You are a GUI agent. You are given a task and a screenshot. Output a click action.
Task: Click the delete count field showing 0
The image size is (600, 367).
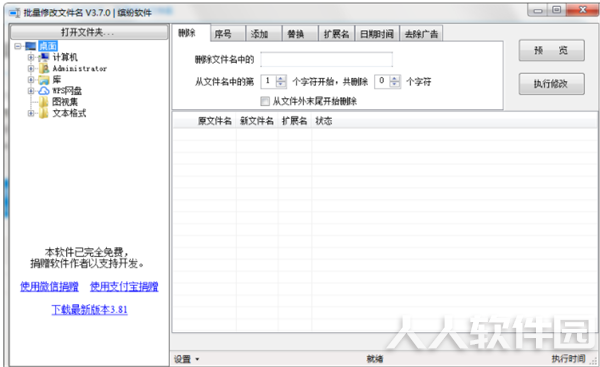382,81
